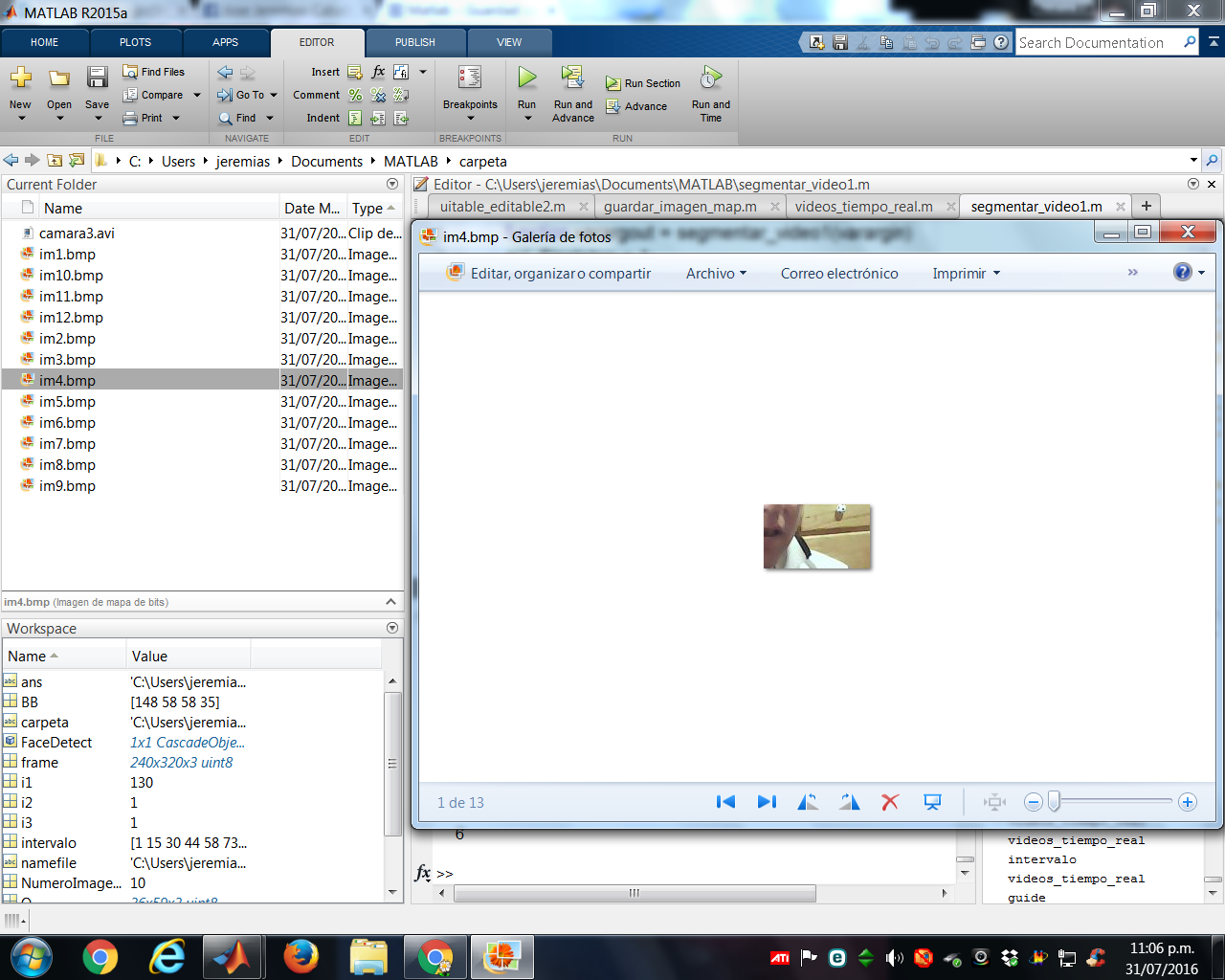Click the New file icon
This screenshot has width=1225, height=980.
click(21, 78)
